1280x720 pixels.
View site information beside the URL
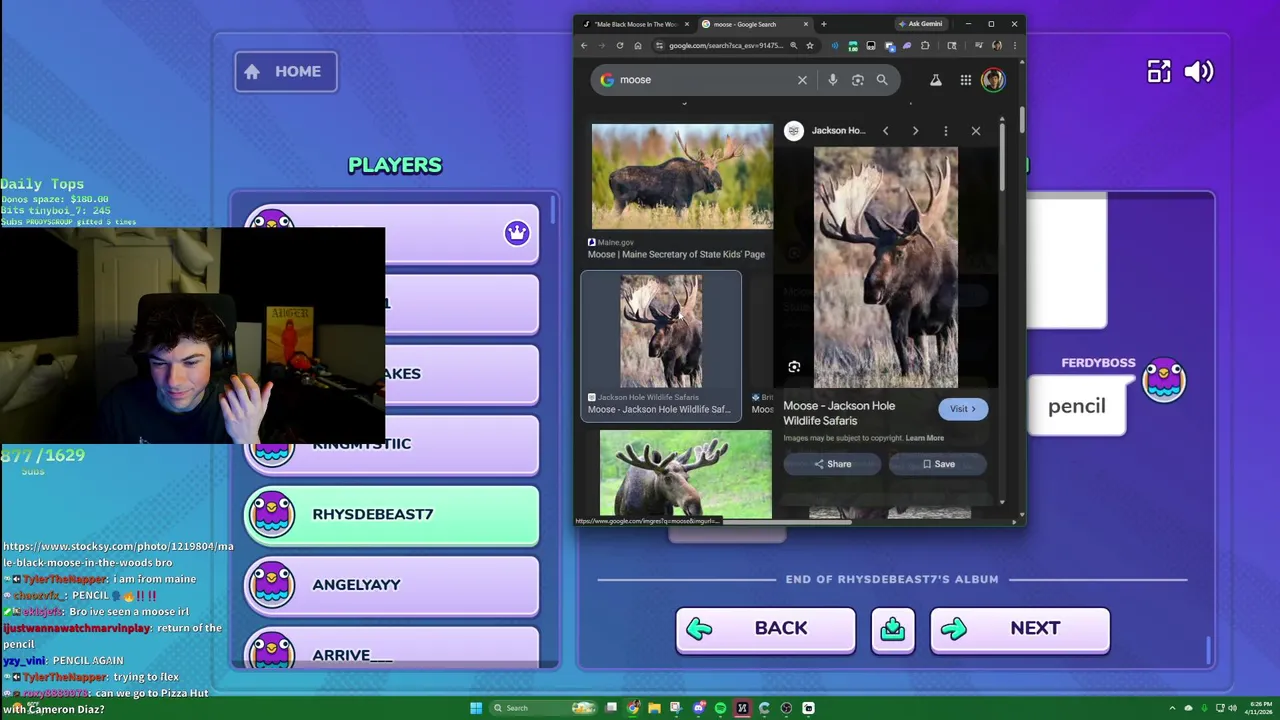point(659,45)
